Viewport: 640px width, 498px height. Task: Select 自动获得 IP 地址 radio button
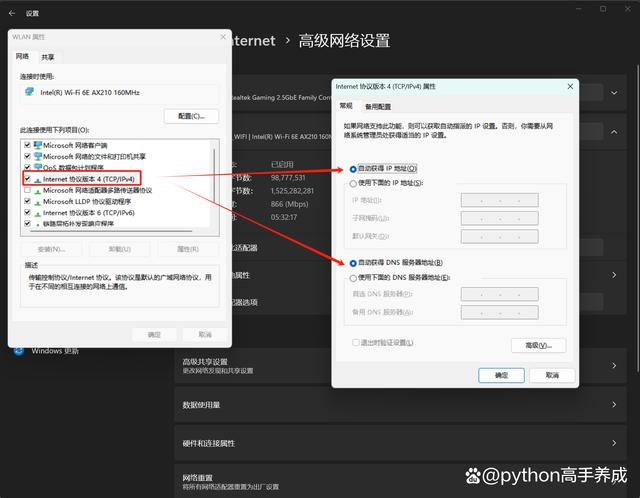[353, 169]
